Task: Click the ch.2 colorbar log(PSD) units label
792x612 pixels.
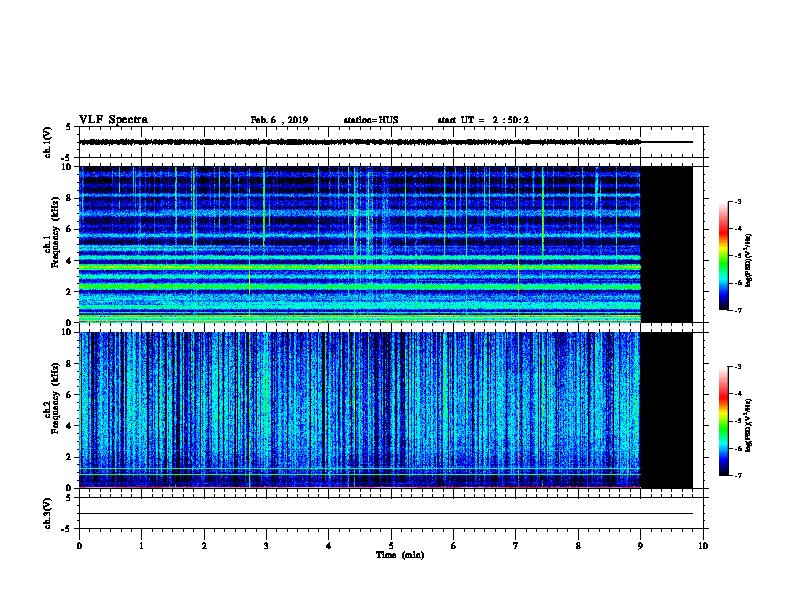Action: pos(749,426)
